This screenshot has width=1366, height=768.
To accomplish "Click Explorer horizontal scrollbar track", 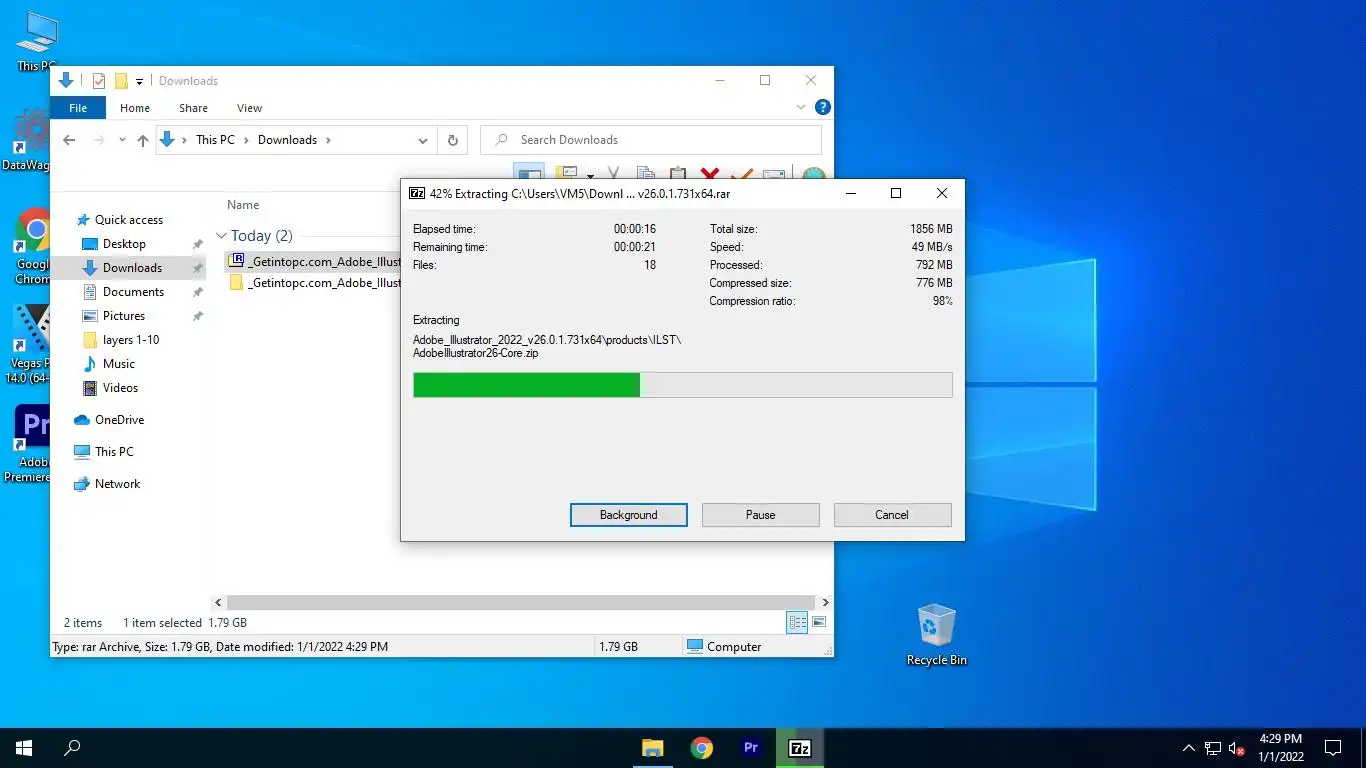I will 522,603.
